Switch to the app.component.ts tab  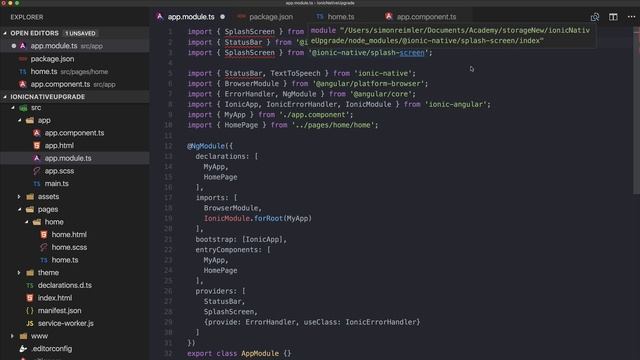point(426,17)
